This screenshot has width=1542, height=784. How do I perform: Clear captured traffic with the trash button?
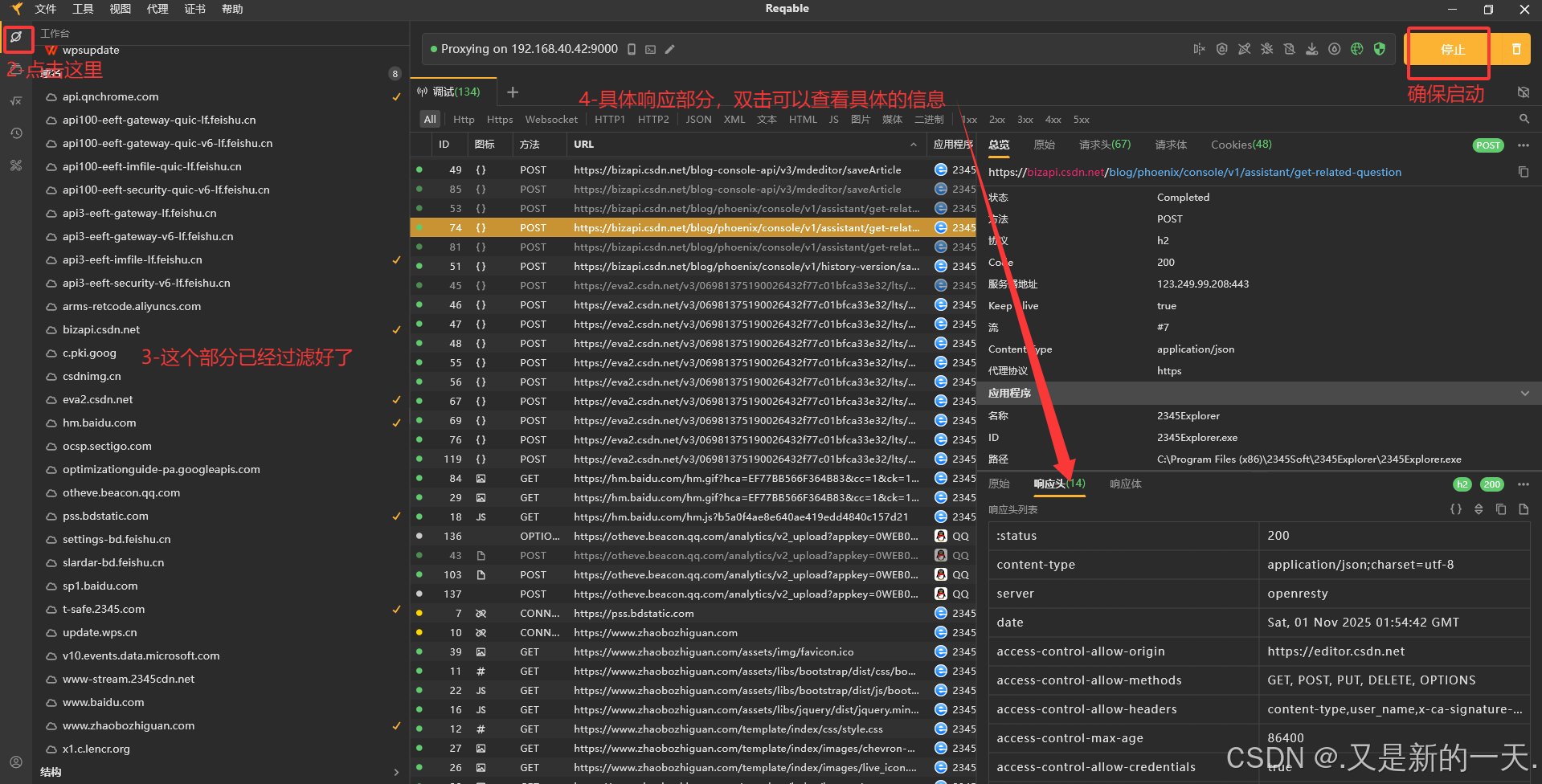1516,49
